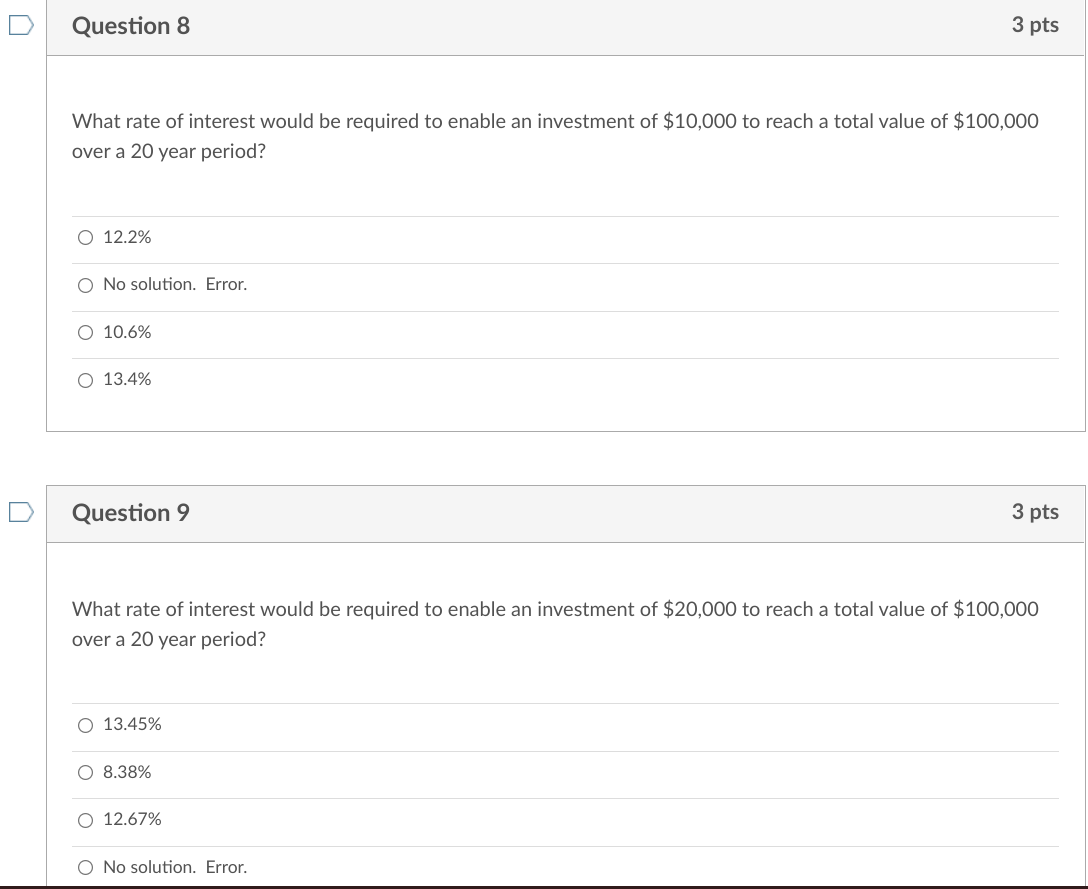The height and width of the screenshot is (889, 1088).
Task: Choose the 8.38% option in Question 9
Action: (x=86, y=772)
